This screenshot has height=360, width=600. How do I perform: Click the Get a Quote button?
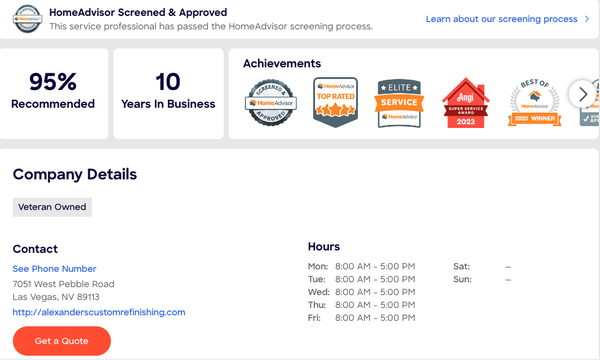tap(62, 341)
